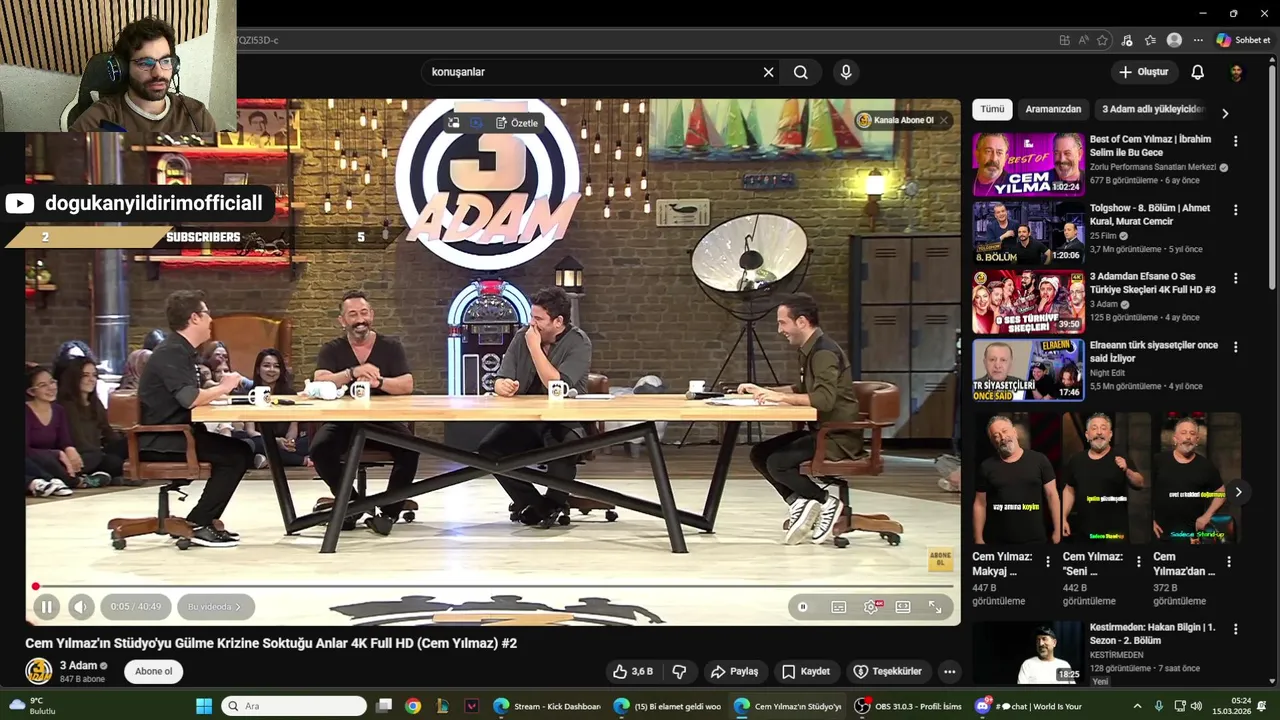Image resolution: width=1280 pixels, height=720 pixels.
Task: Open options for 'Best of Cem Yılmaz'
Action: point(1235,141)
